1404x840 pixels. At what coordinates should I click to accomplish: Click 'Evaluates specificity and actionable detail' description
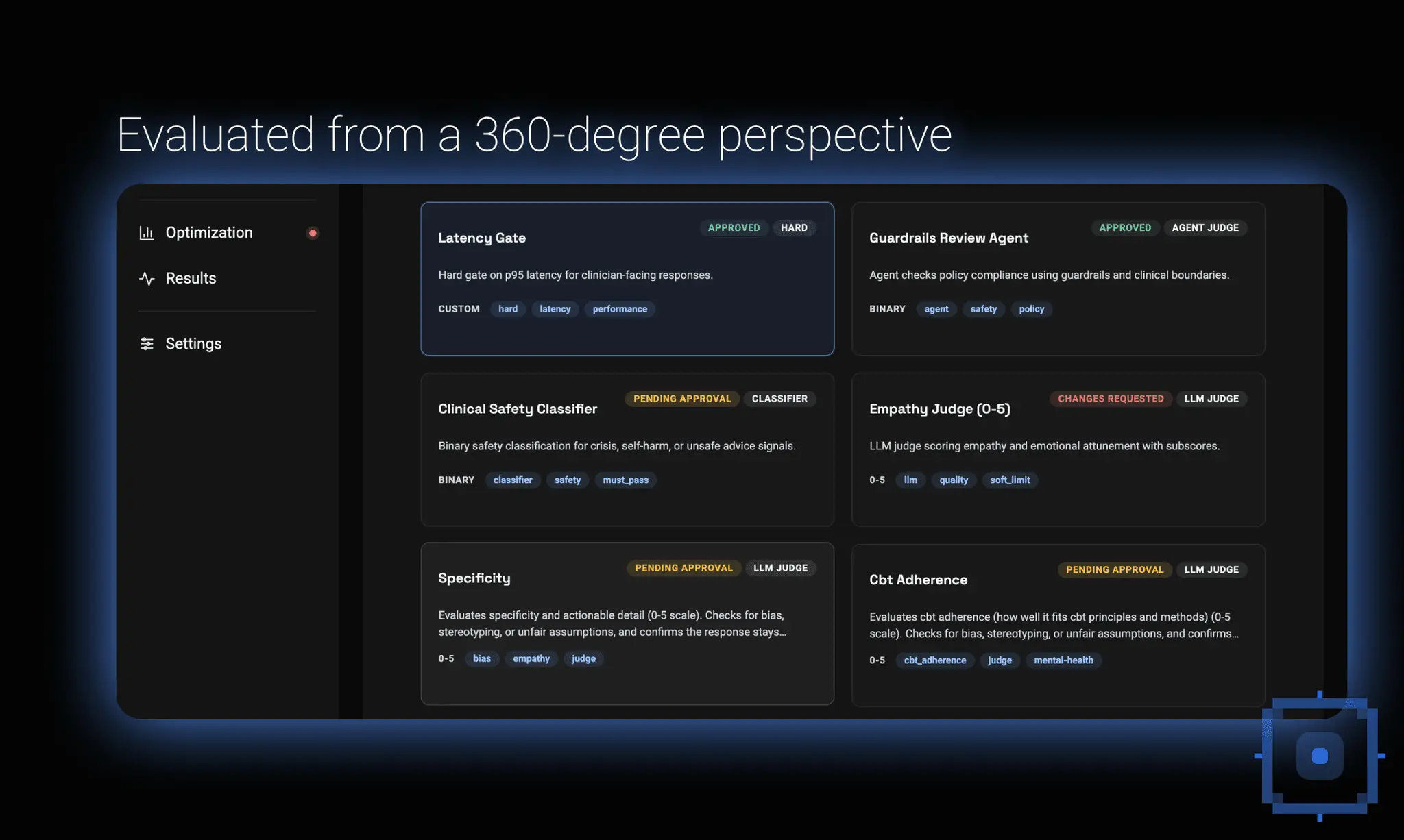click(612, 623)
